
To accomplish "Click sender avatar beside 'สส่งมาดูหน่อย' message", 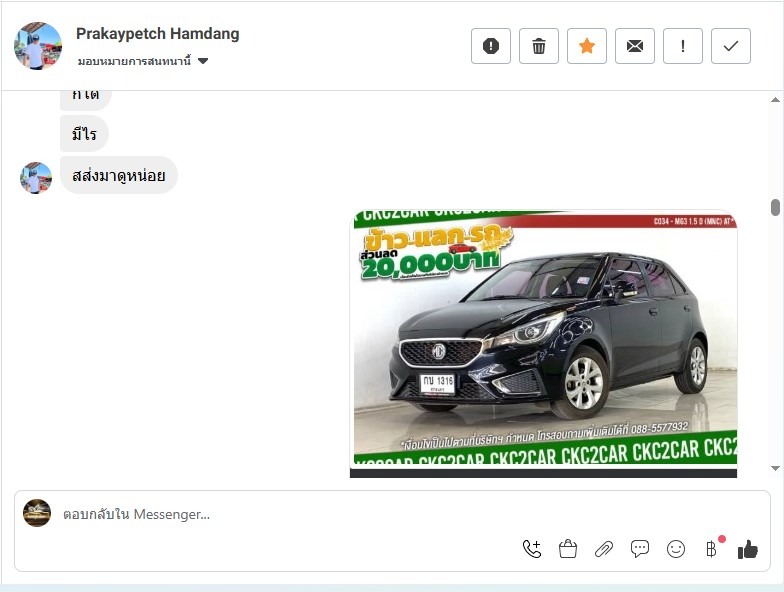I will [x=36, y=178].
